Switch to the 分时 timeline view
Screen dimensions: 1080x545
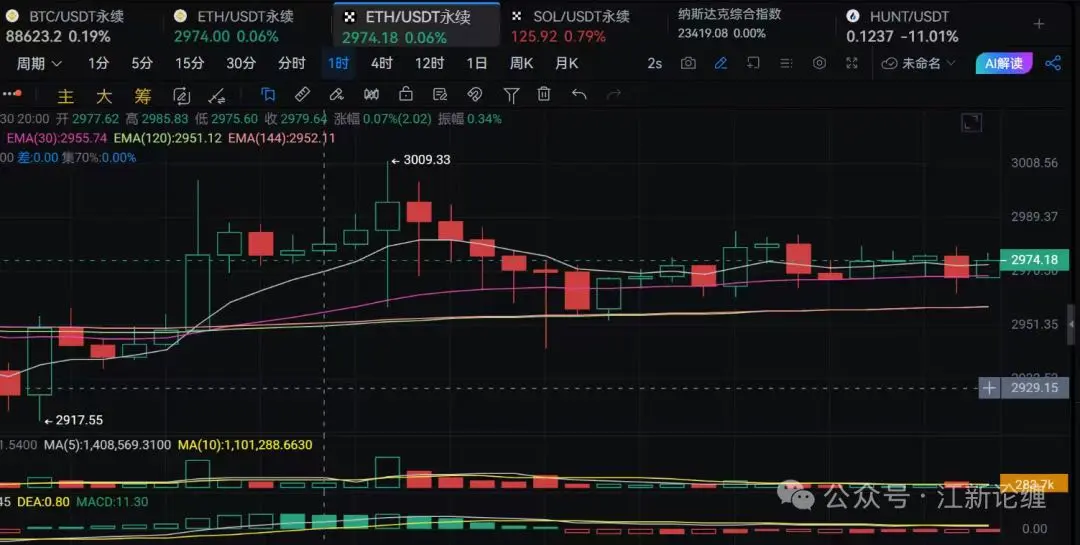point(292,63)
